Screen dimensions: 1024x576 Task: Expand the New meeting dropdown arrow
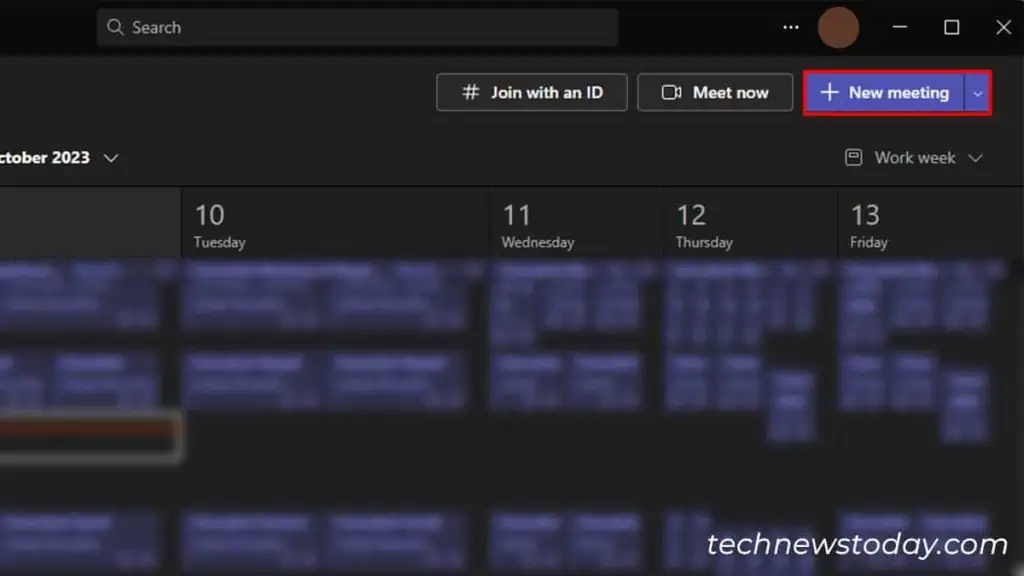977,93
